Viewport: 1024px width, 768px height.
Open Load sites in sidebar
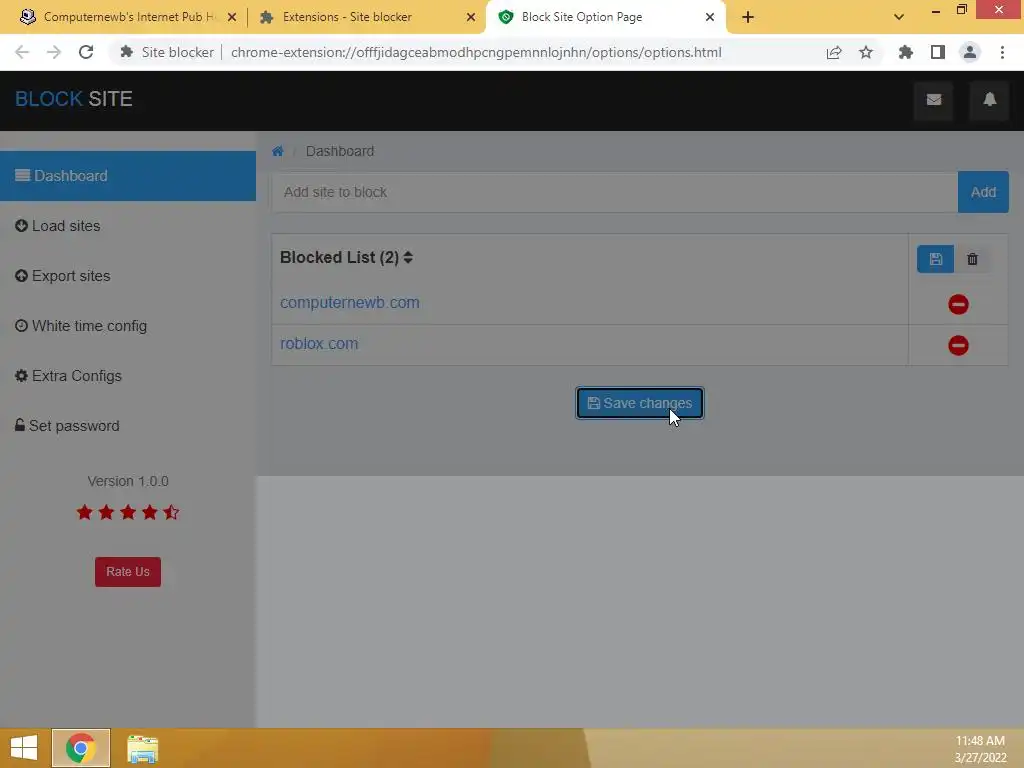click(128, 226)
